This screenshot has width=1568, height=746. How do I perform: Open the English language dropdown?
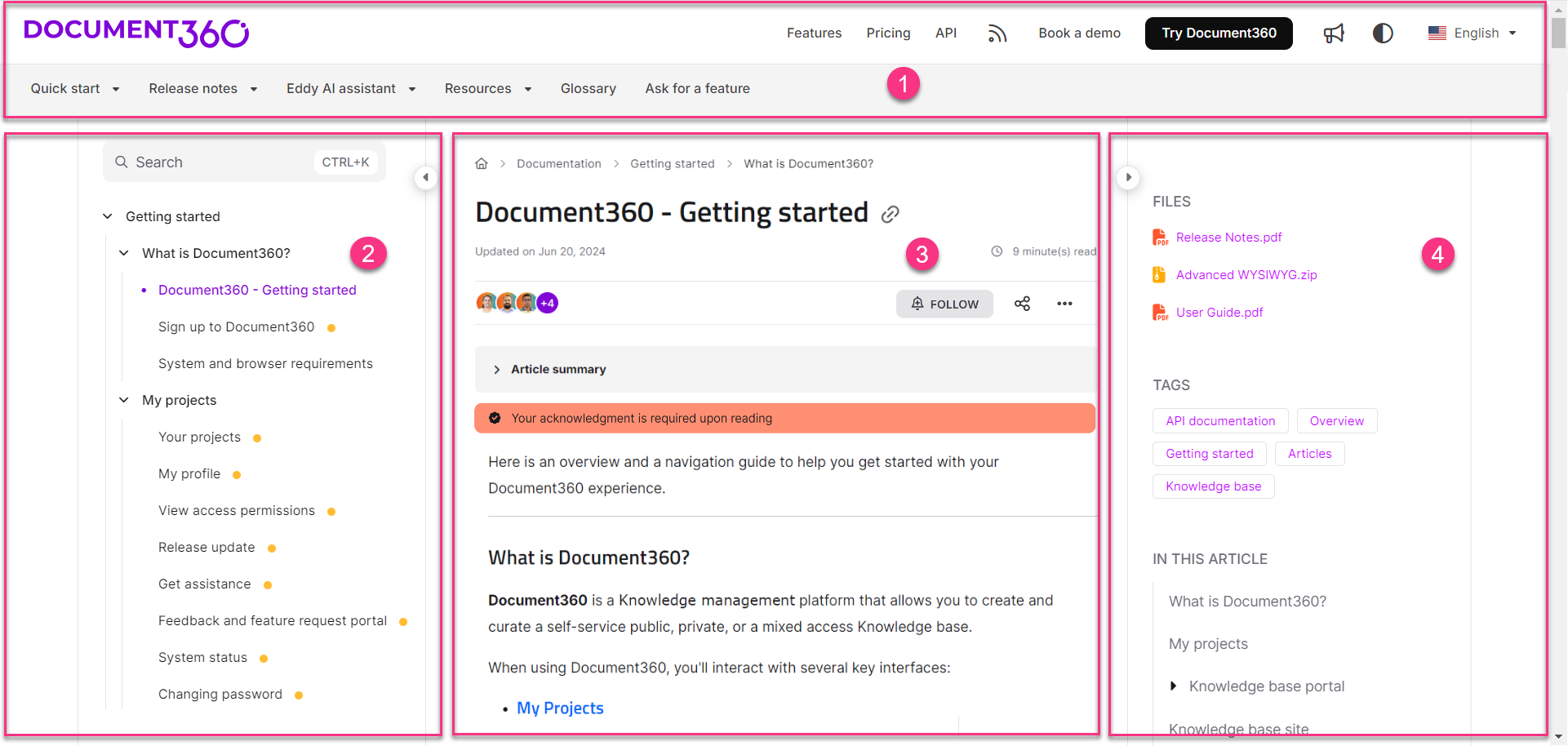coord(1474,33)
